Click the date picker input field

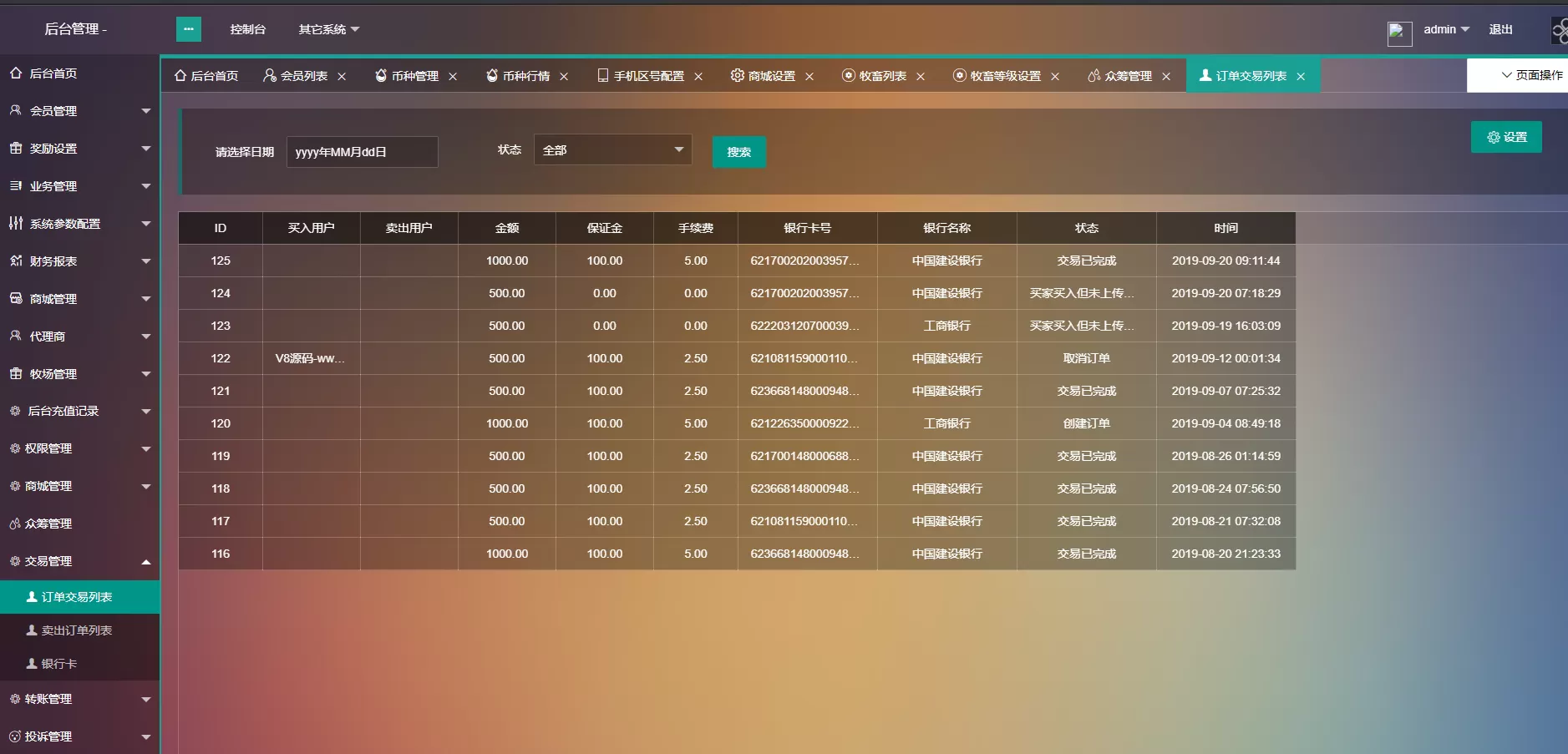coord(362,152)
